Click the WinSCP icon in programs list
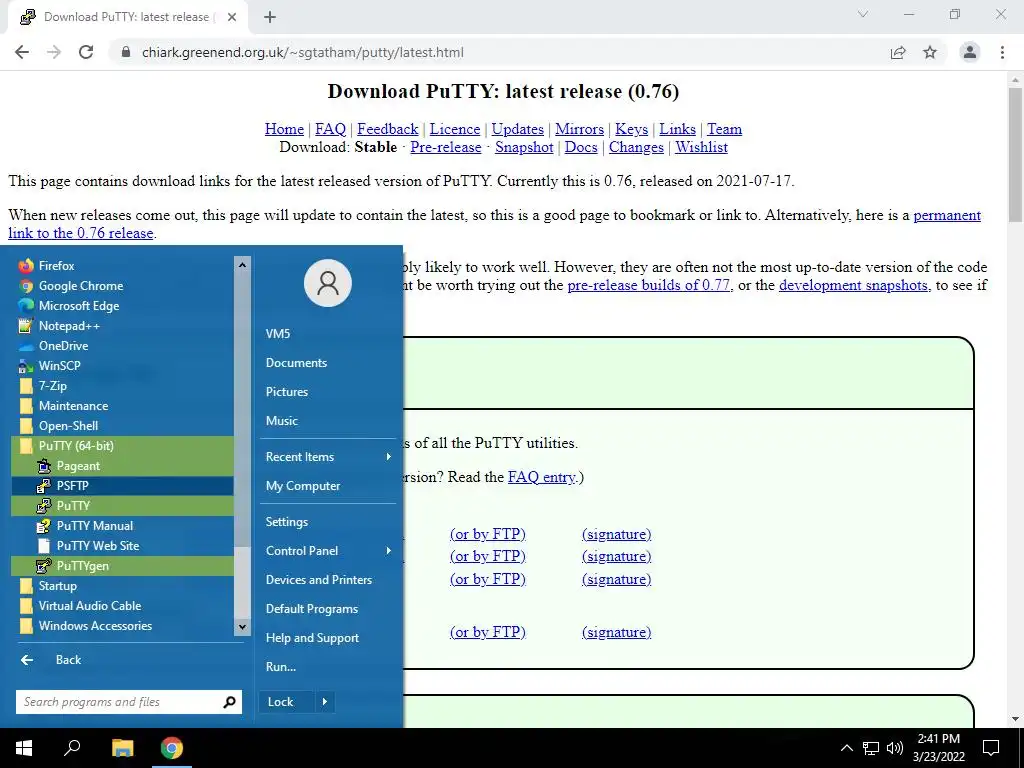 [26, 366]
